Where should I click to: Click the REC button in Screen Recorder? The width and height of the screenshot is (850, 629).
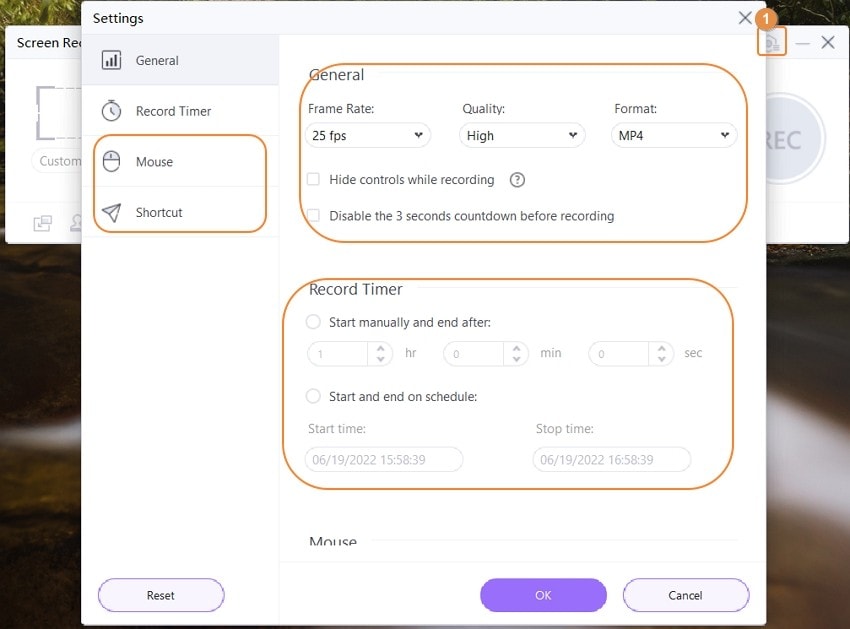(794, 139)
